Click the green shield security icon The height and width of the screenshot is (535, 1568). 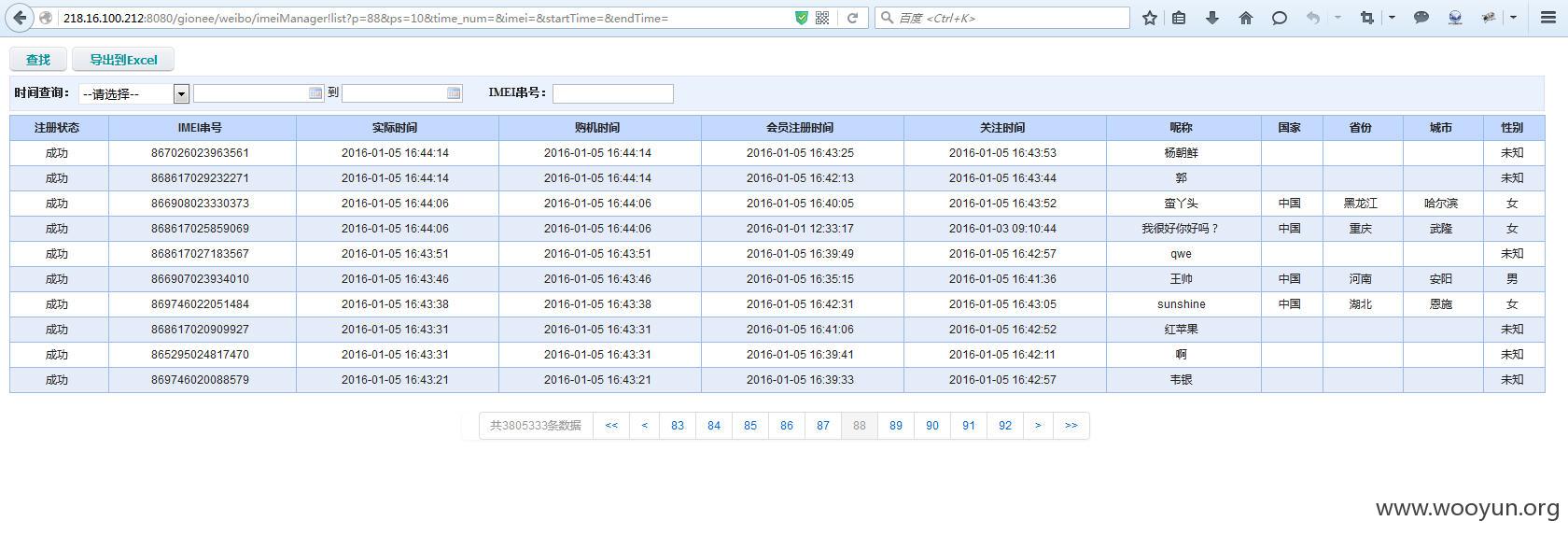tap(801, 18)
